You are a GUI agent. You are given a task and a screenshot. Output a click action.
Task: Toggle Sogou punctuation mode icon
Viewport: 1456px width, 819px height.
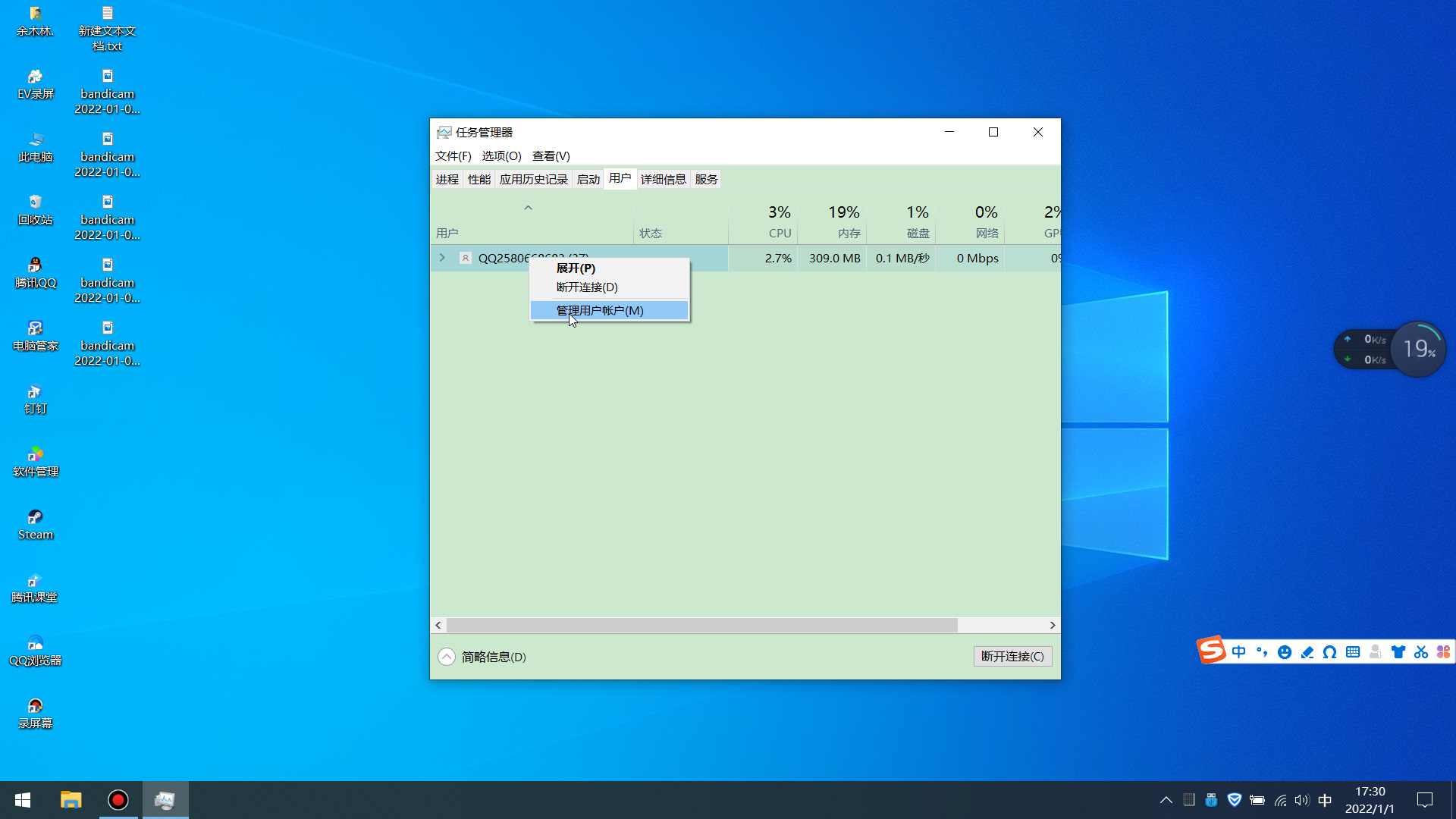[x=1261, y=652]
